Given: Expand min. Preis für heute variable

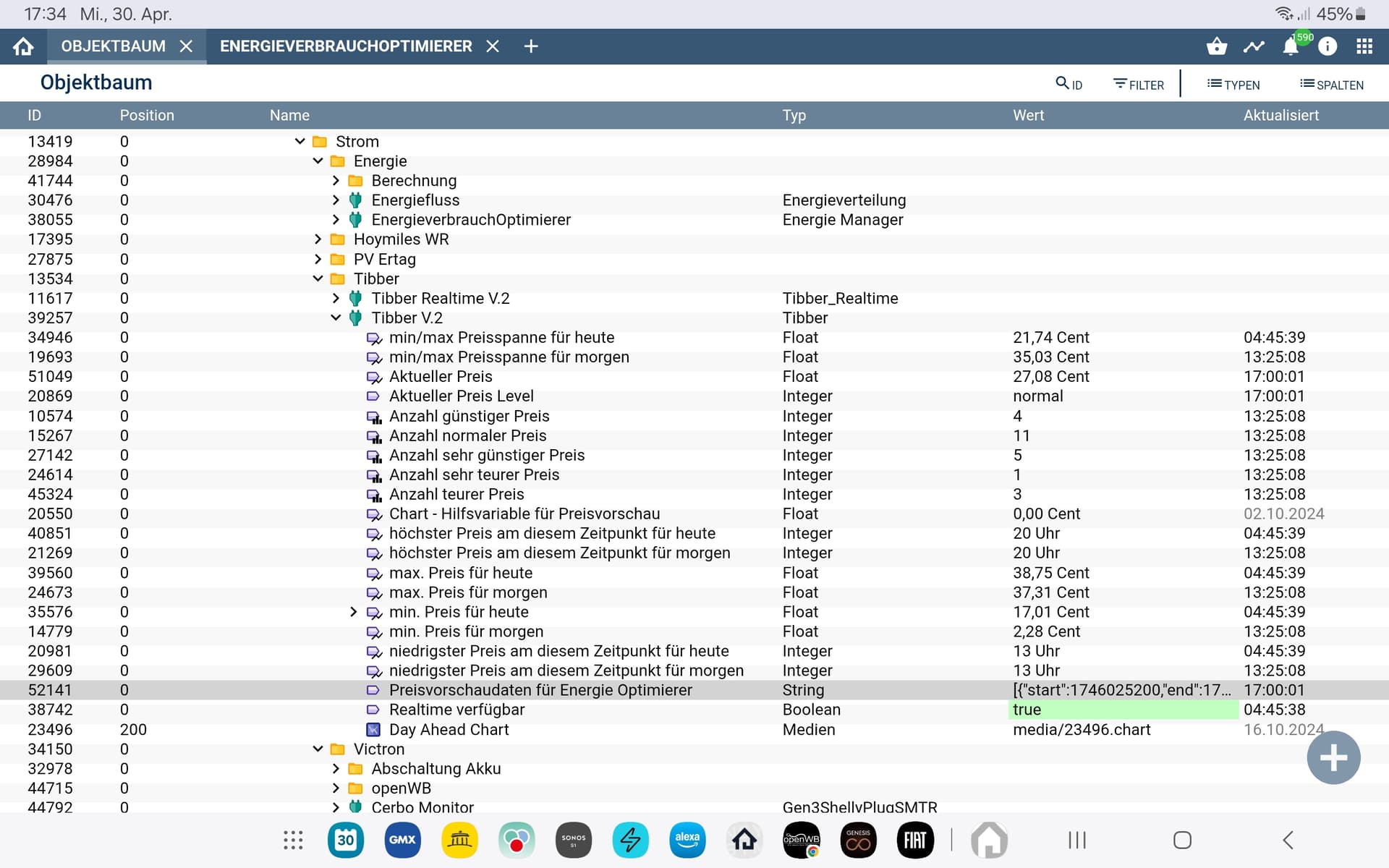Looking at the screenshot, I should (353, 612).
